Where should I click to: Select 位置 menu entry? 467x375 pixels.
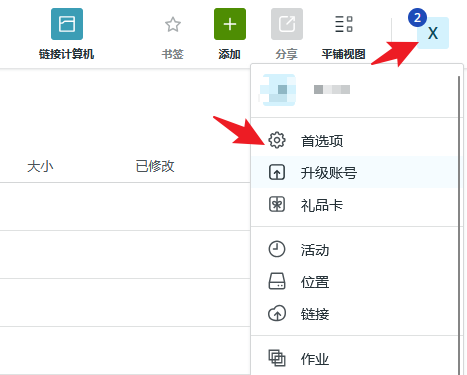tap(355, 281)
